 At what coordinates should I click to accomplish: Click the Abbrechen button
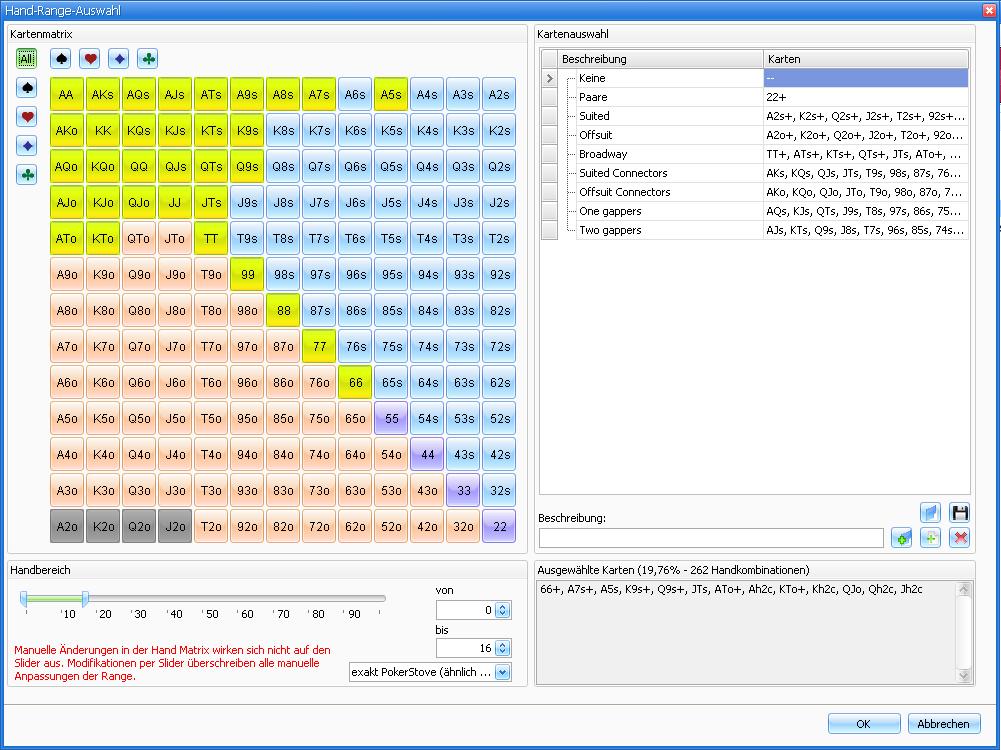point(944,723)
